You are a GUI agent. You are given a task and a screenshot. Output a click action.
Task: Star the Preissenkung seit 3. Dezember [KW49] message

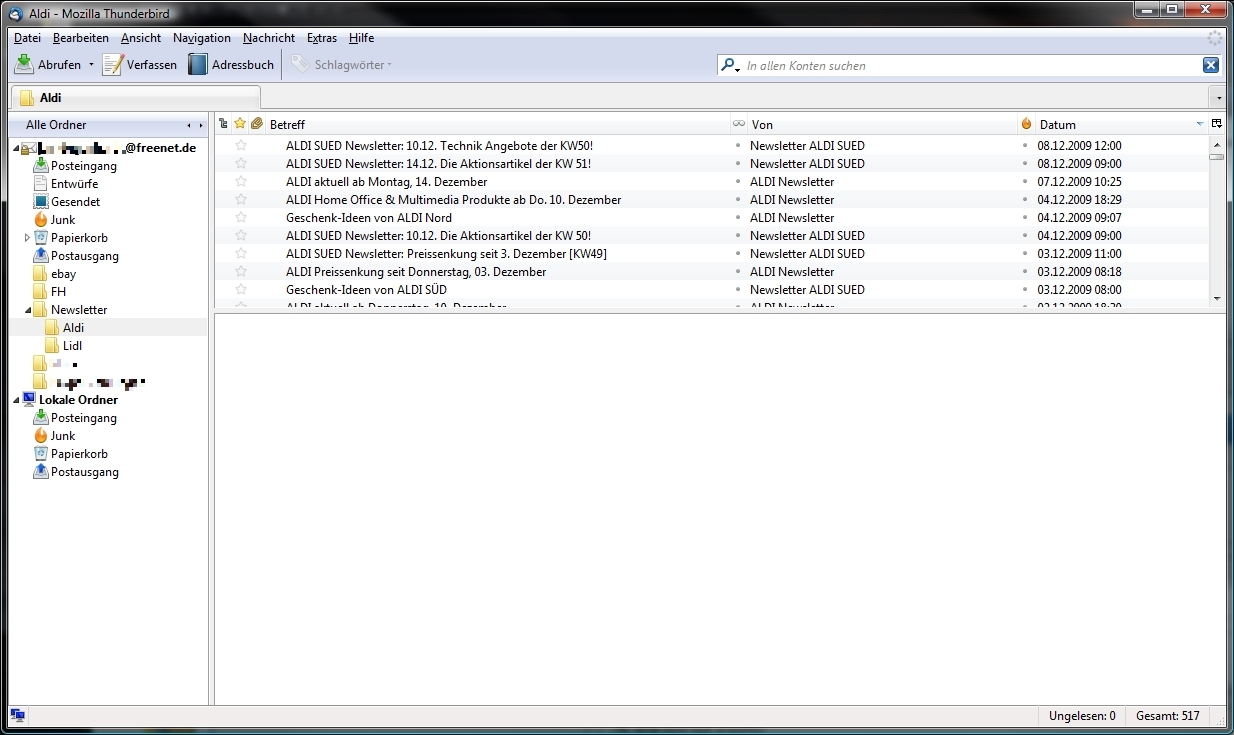pyautogui.click(x=240, y=254)
